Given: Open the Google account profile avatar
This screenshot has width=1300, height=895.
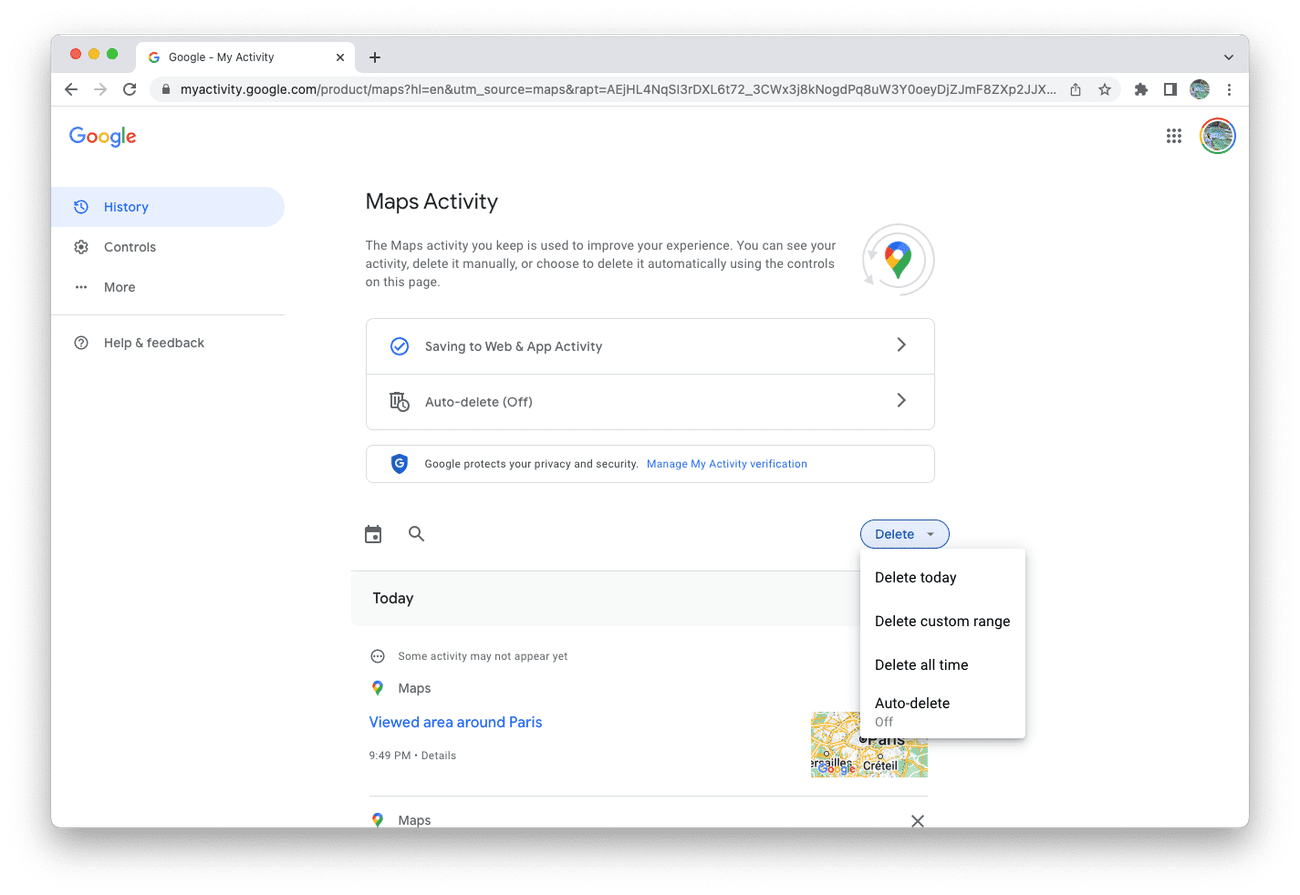Looking at the screenshot, I should point(1217,136).
